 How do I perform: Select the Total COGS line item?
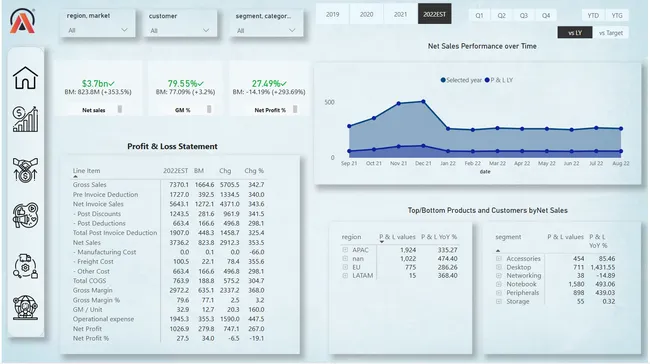(x=89, y=281)
